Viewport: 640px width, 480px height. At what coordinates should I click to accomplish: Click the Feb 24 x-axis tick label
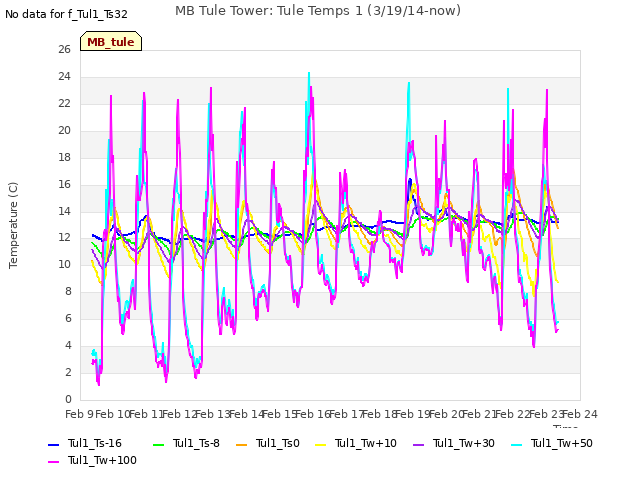pos(580,414)
